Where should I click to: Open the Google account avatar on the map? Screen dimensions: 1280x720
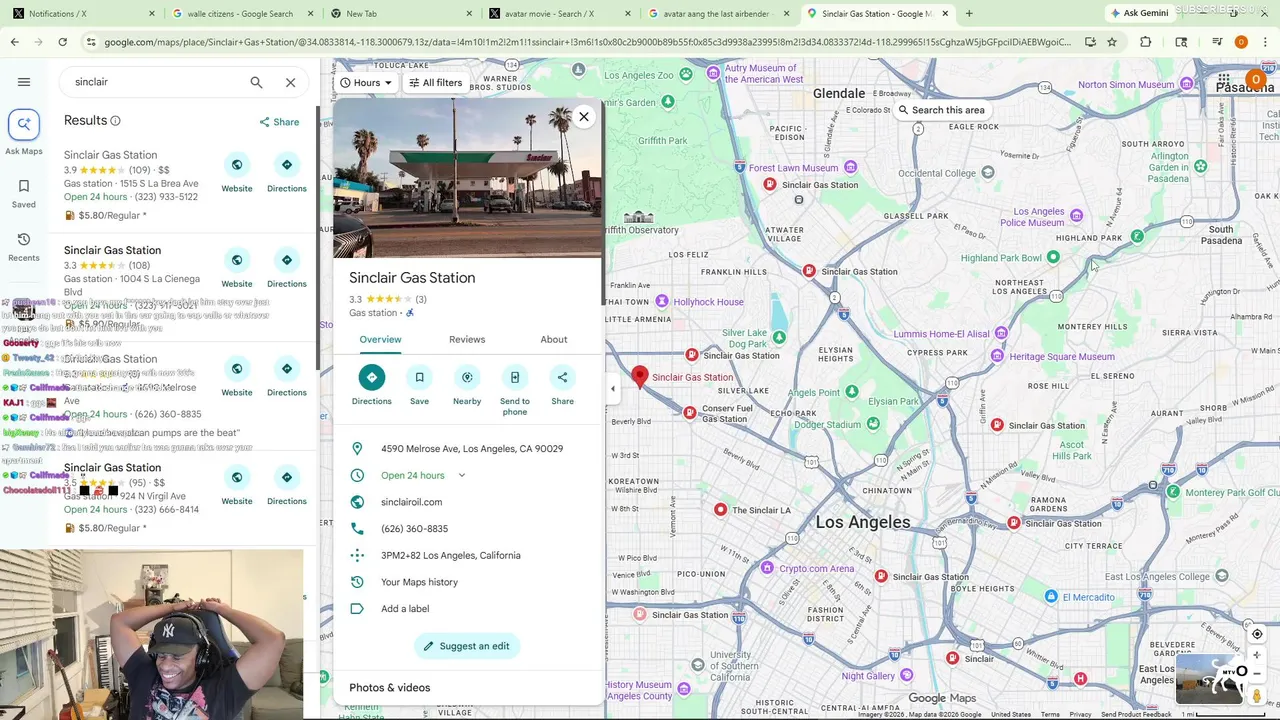coord(1255,79)
